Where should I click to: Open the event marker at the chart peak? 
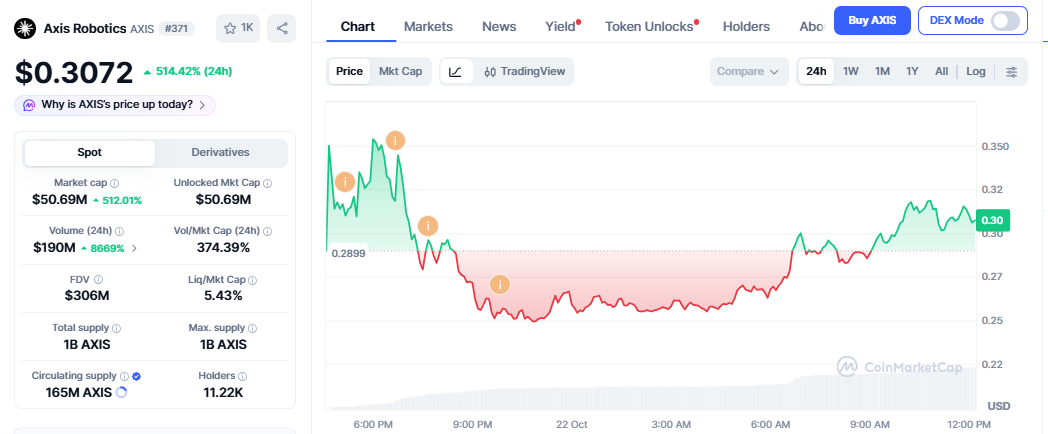(395, 140)
